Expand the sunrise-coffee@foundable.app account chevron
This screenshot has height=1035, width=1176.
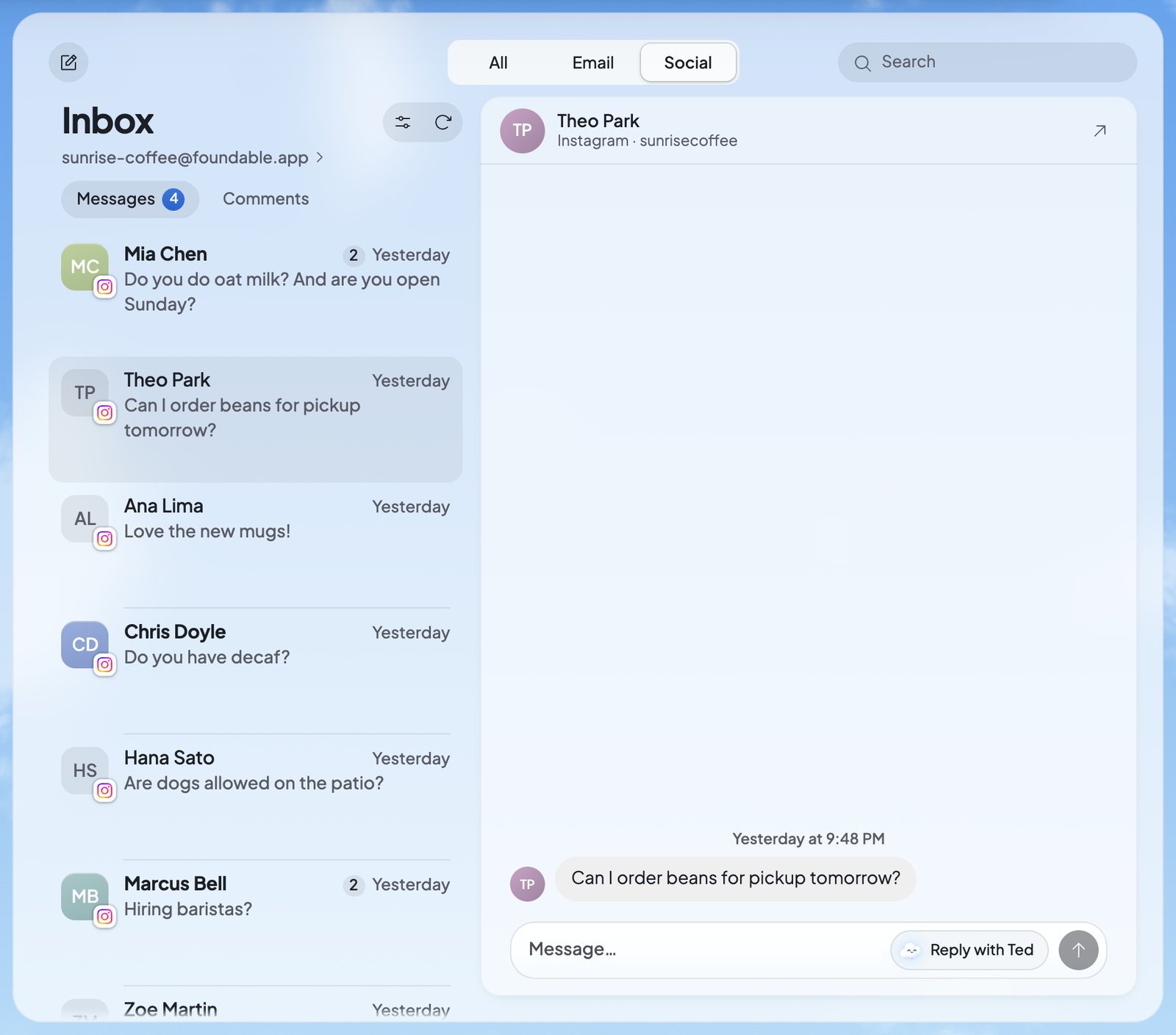click(x=319, y=157)
